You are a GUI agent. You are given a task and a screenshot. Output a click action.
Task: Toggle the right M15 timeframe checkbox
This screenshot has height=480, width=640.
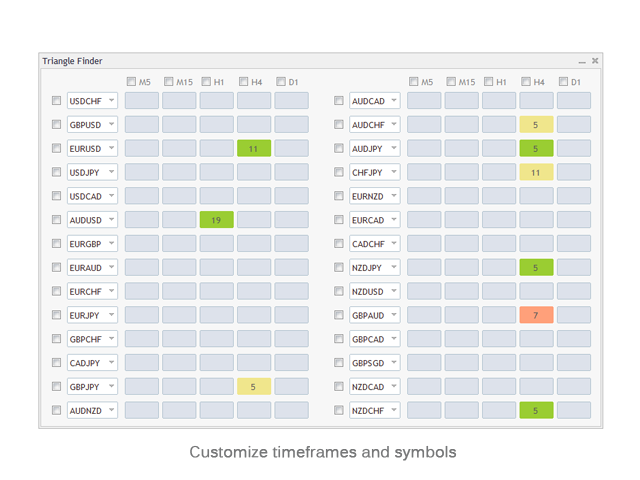pyautogui.click(x=452, y=82)
